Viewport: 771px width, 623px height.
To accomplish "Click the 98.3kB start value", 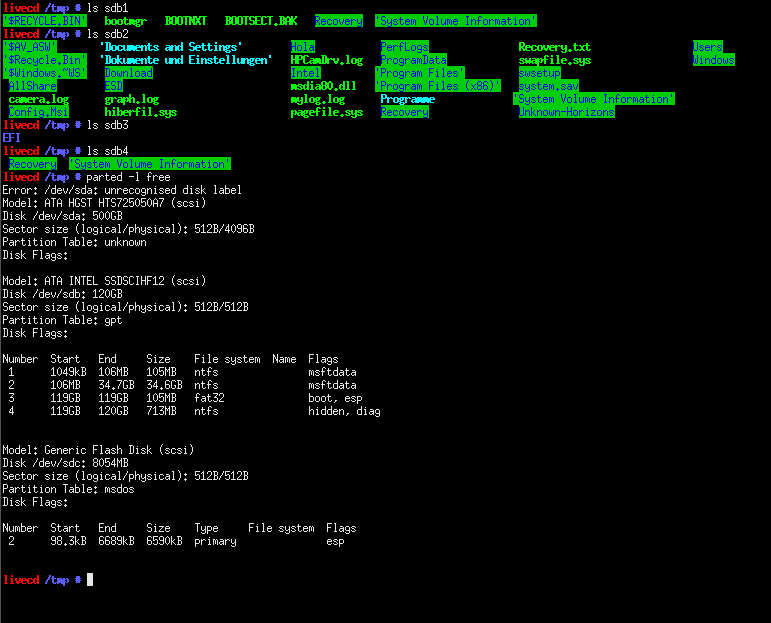I will [68, 541].
